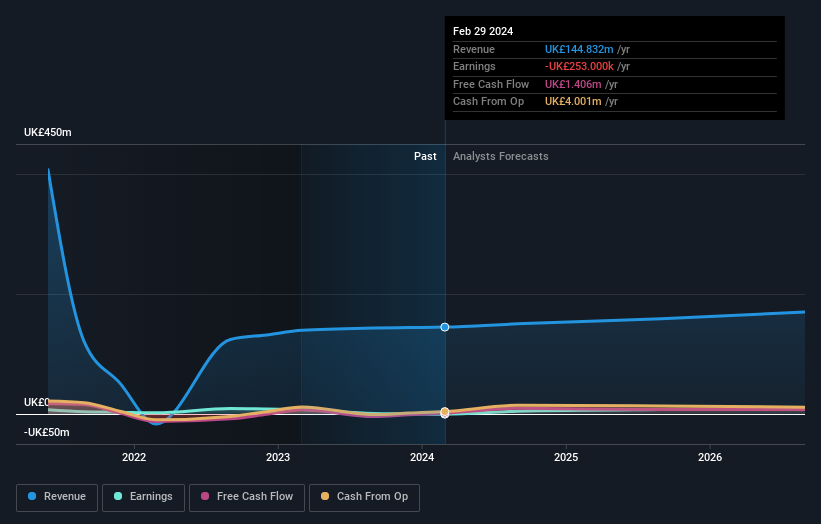
Task: Click the pink Free Cash Flow legend dot
Action: tap(205, 496)
